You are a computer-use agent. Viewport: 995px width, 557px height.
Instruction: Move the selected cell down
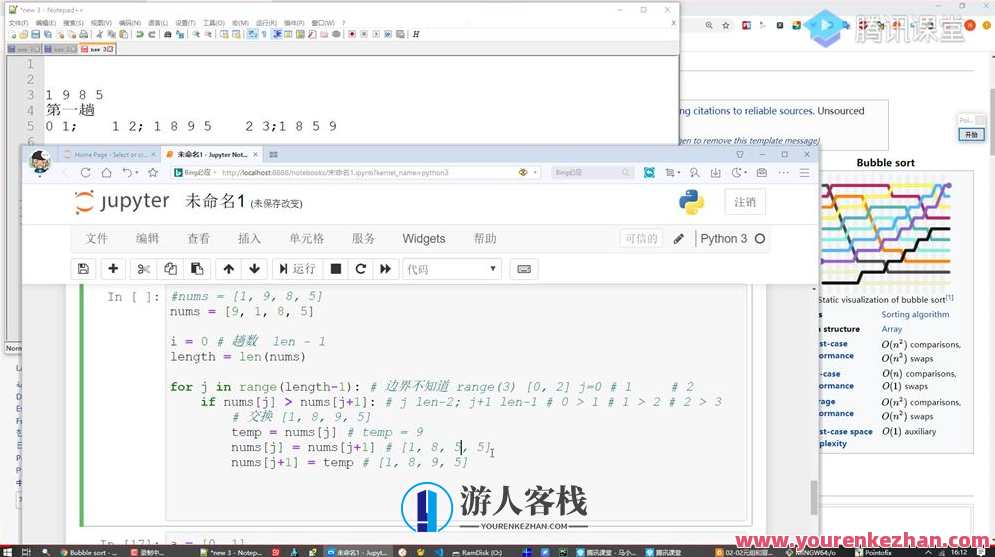tap(254, 269)
